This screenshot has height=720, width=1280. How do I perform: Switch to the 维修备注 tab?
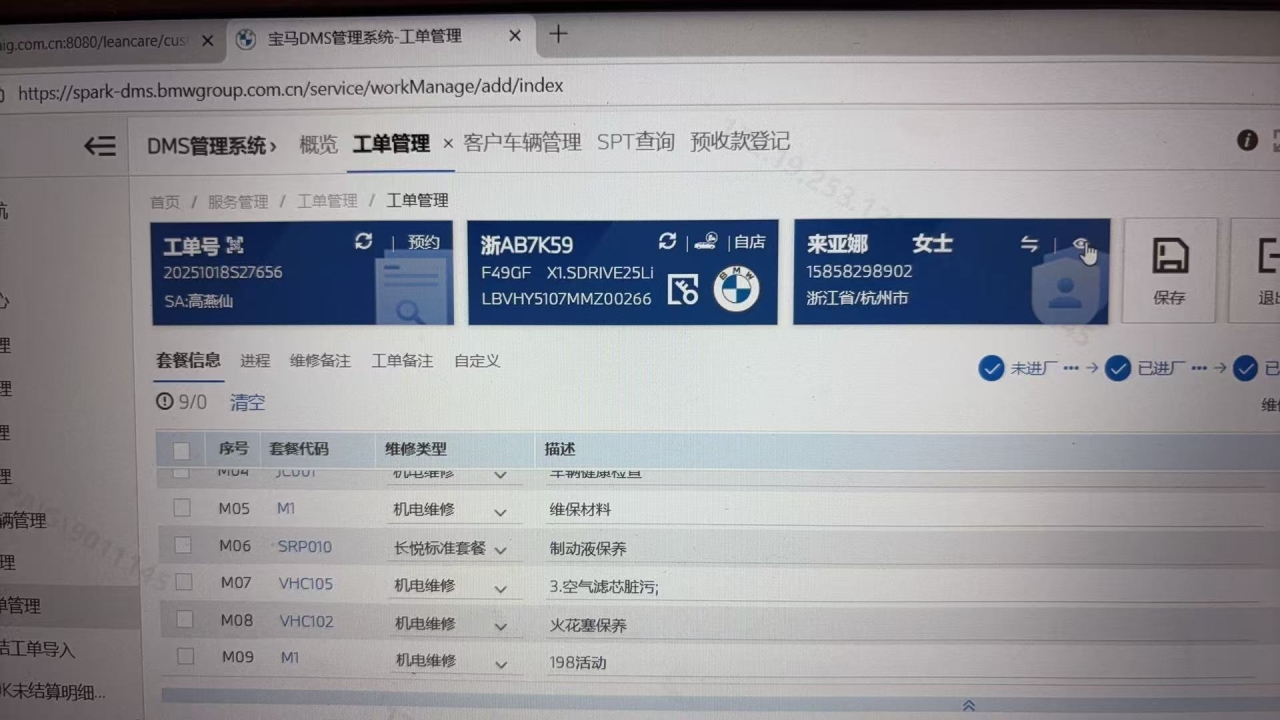pos(320,361)
